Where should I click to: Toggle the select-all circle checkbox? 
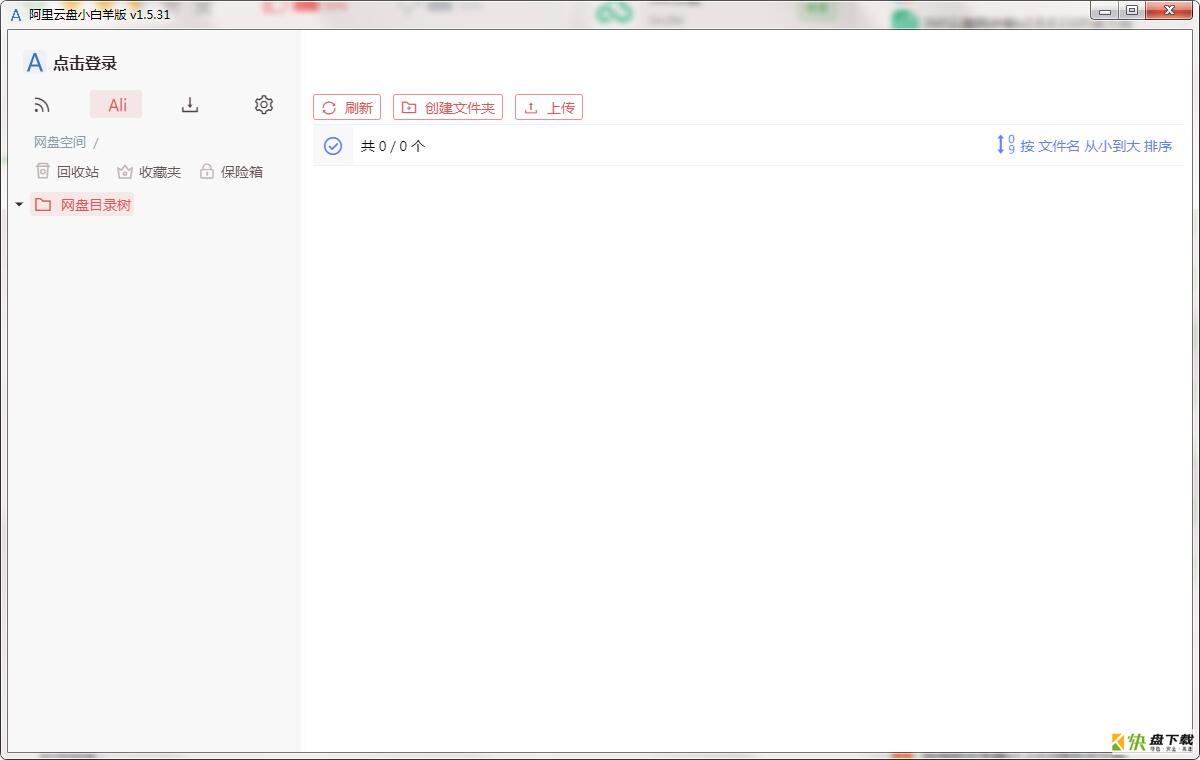pyautogui.click(x=333, y=146)
